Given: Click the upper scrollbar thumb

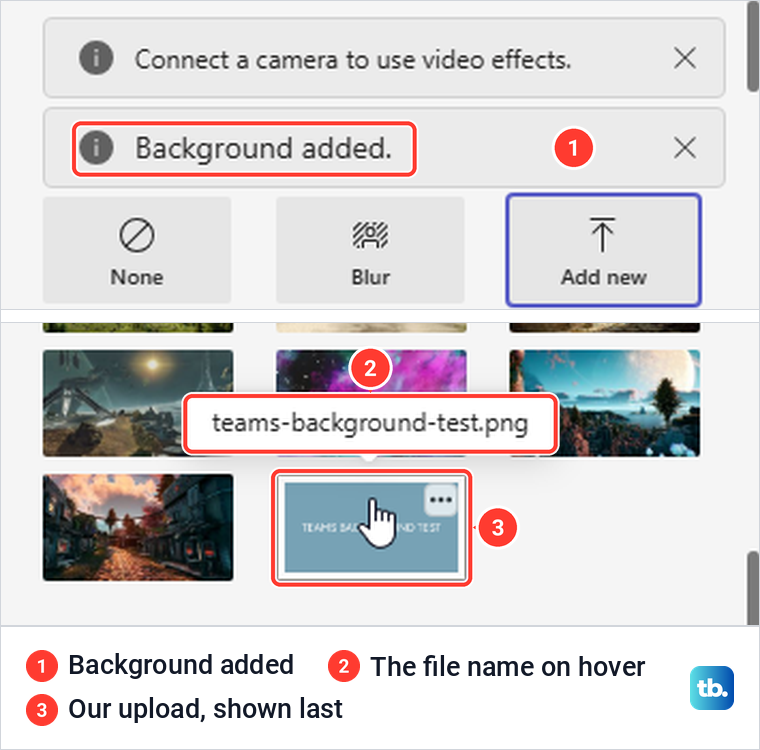Looking at the screenshot, I should 753,46.
